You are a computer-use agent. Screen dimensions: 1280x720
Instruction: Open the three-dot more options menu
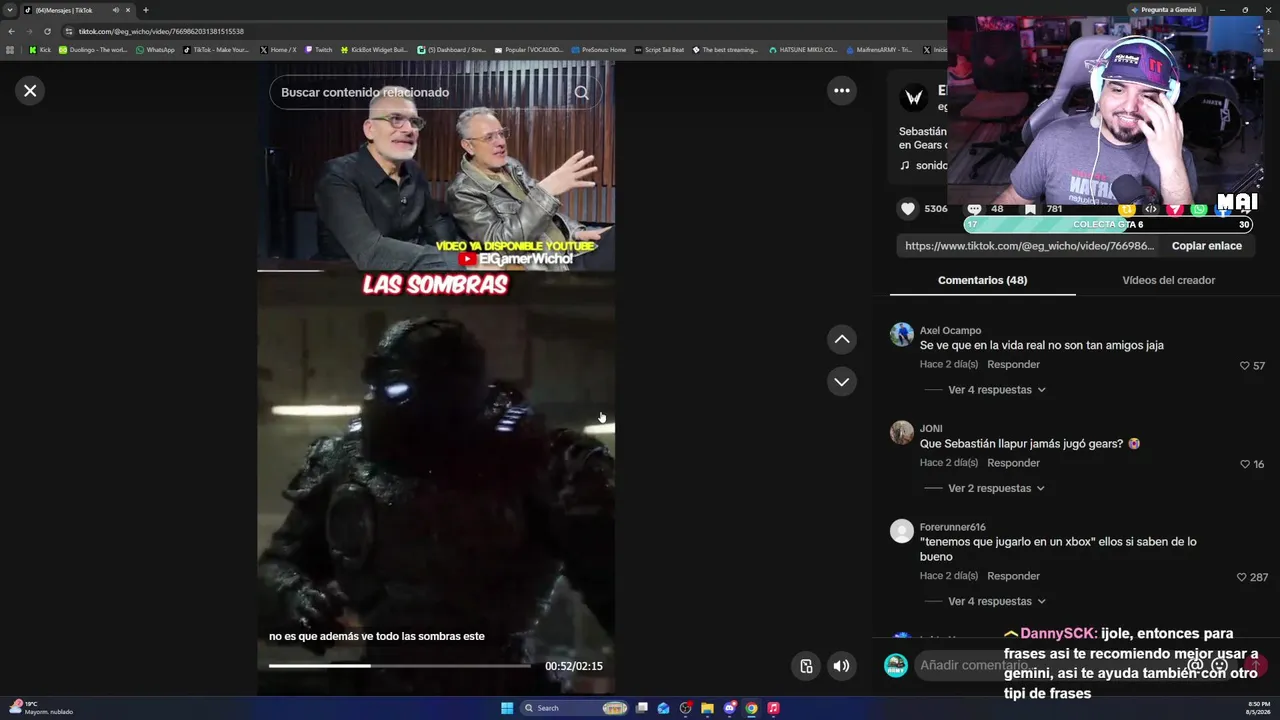tap(842, 91)
